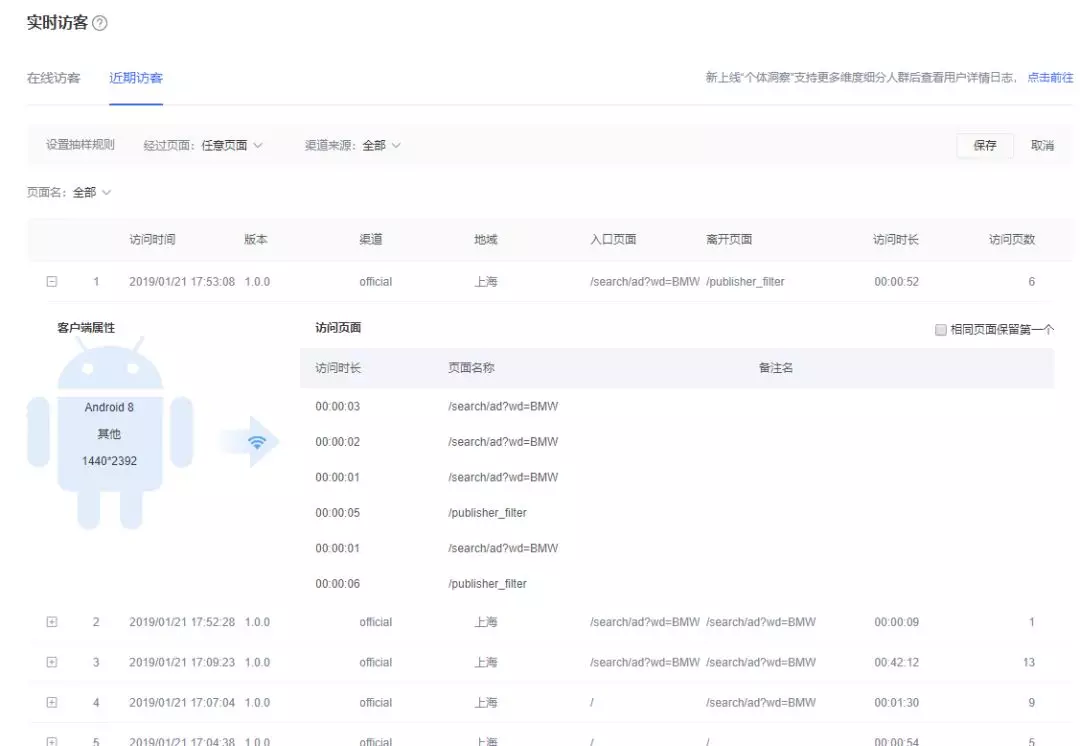Open the 页面名 全部 dropdown
This screenshot has width=1080, height=746.
[x=91, y=193]
